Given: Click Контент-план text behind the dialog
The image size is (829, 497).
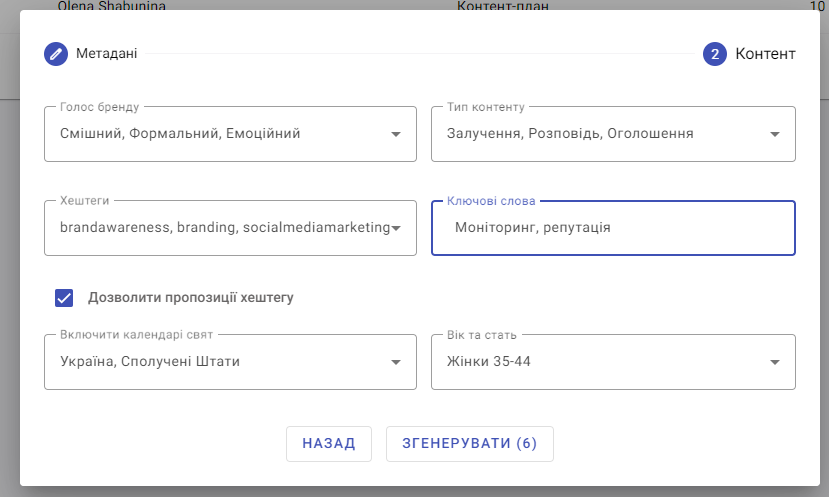Looking at the screenshot, I should (503, 5).
